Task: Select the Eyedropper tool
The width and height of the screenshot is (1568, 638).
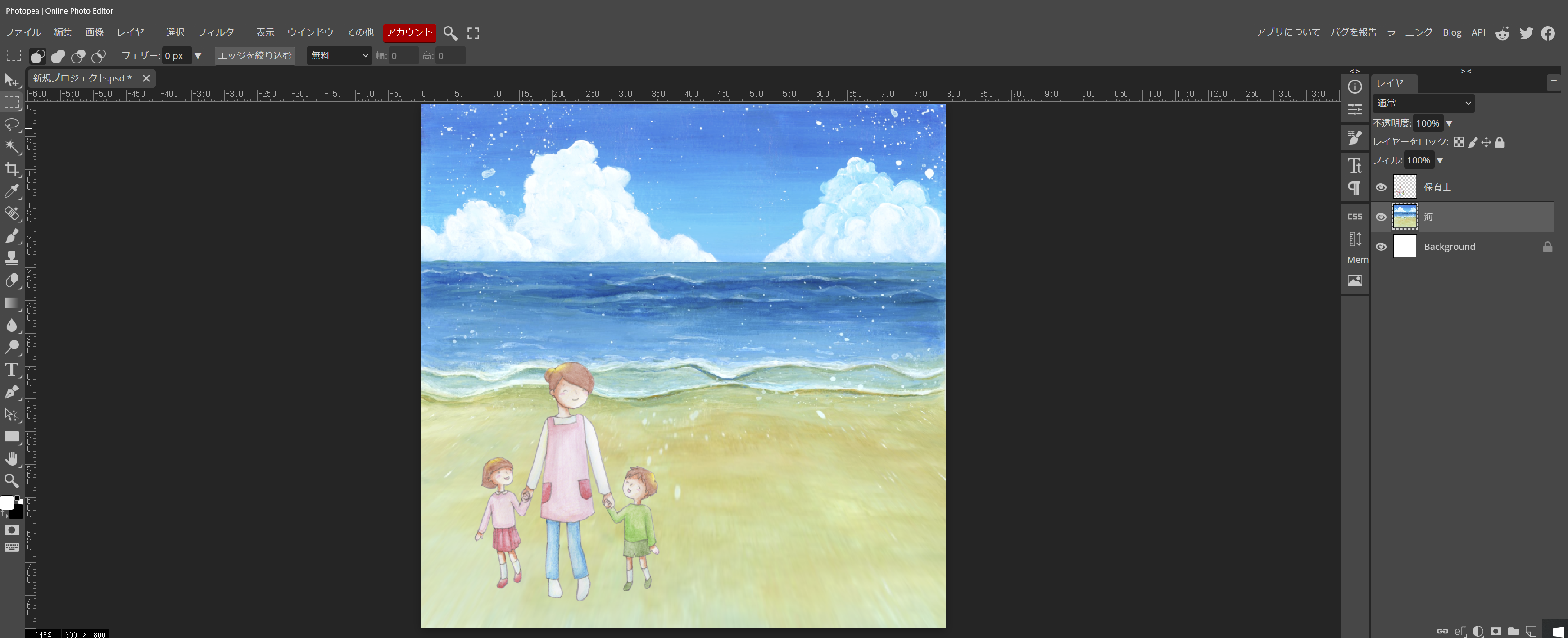Action: [12, 191]
